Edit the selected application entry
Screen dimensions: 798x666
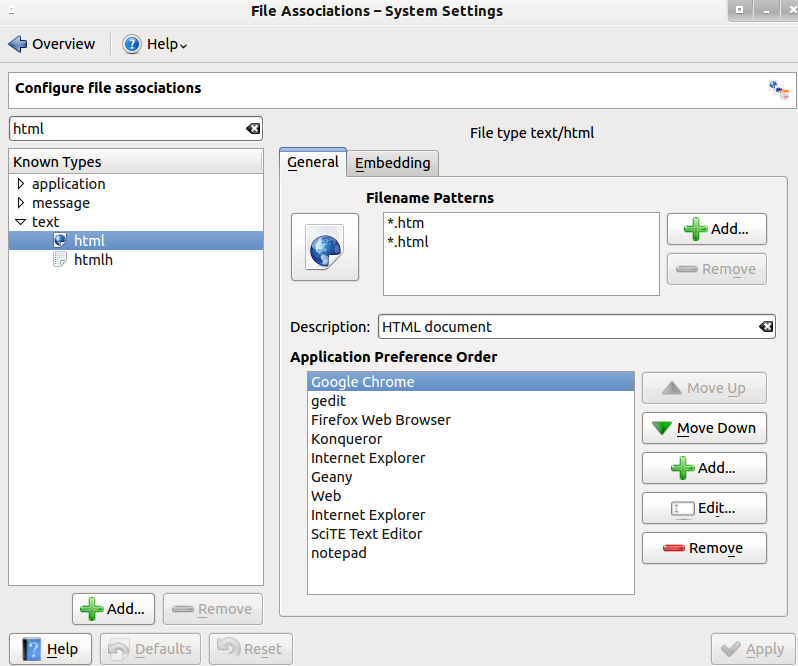point(704,508)
